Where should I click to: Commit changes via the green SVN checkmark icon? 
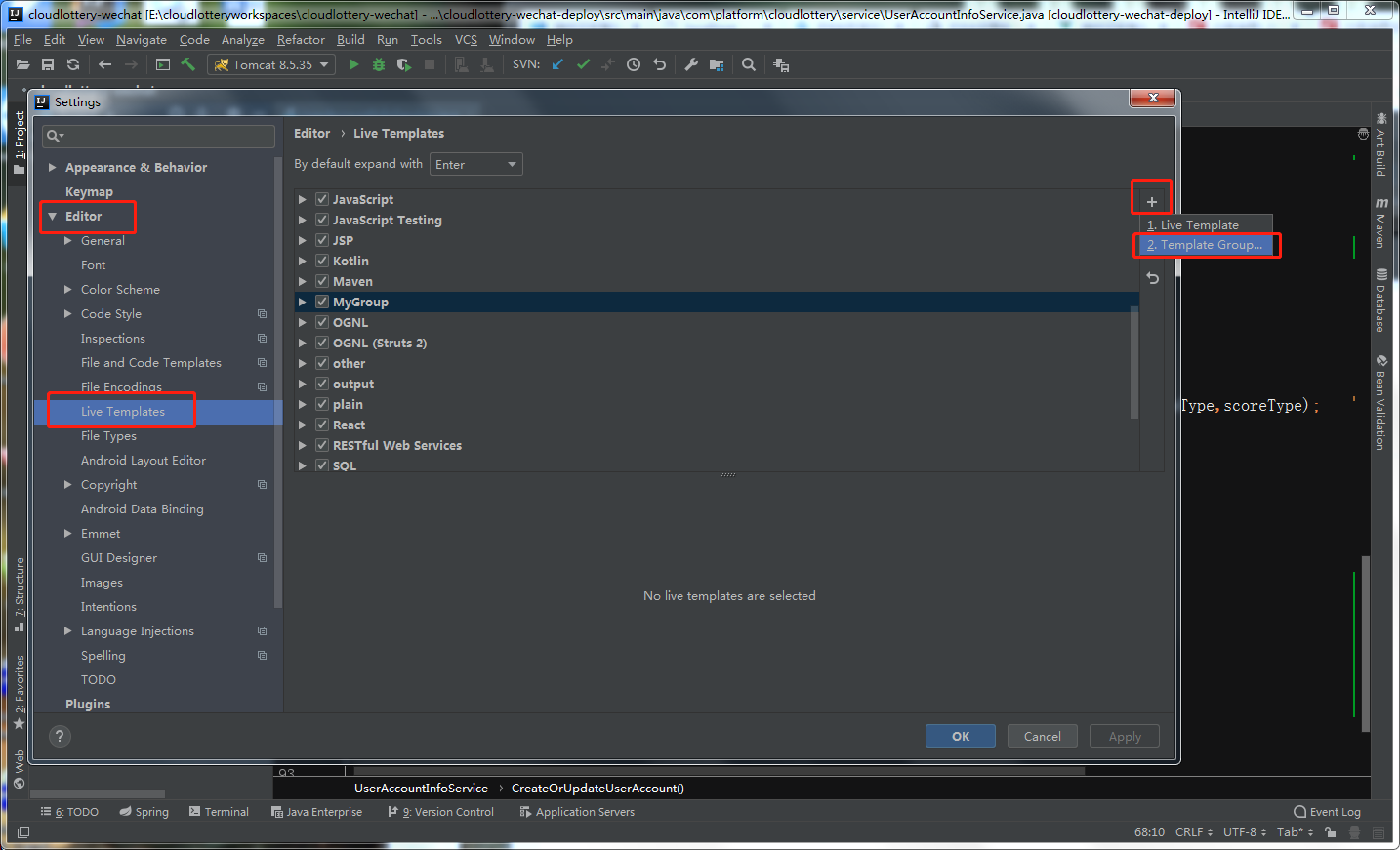(583, 64)
